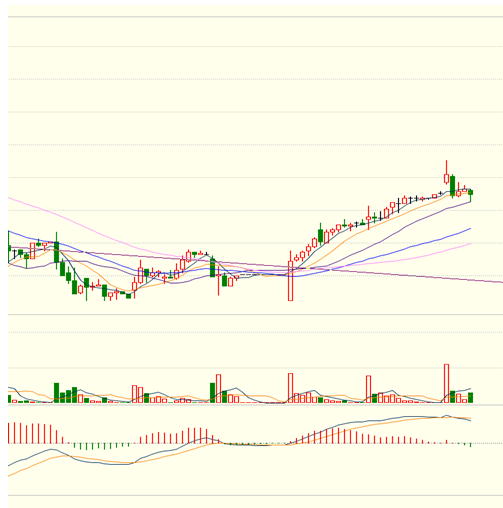Viewport: 503px width, 508px height.
Task: Click the tallest hollow red volume bar
Action: (446, 383)
